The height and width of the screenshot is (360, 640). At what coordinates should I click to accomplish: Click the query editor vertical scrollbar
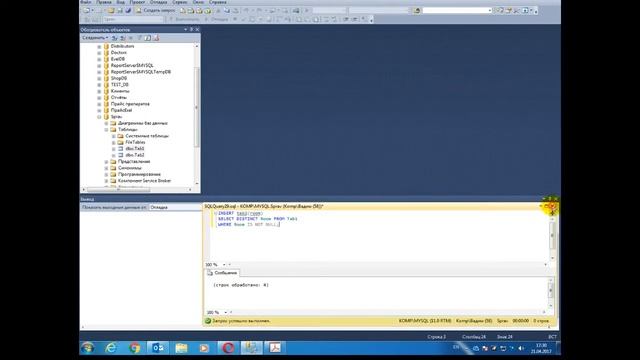pos(553,237)
